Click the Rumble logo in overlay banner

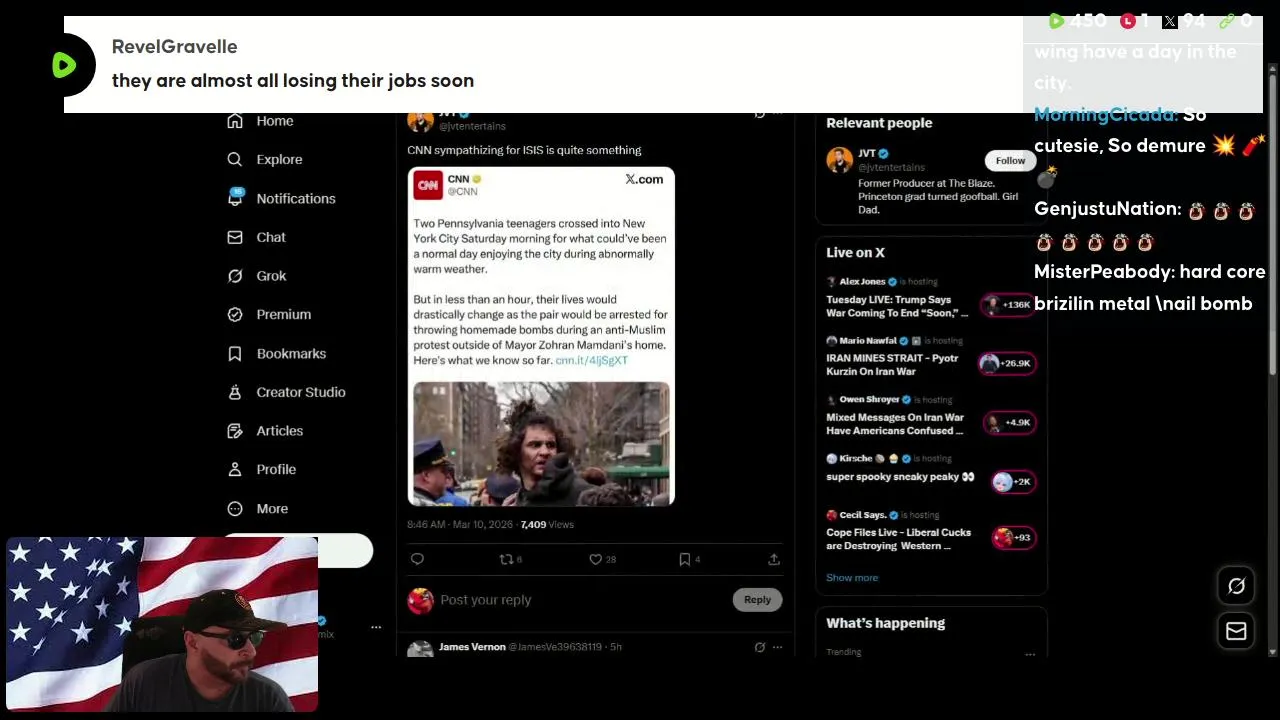pyautogui.click(x=64, y=65)
